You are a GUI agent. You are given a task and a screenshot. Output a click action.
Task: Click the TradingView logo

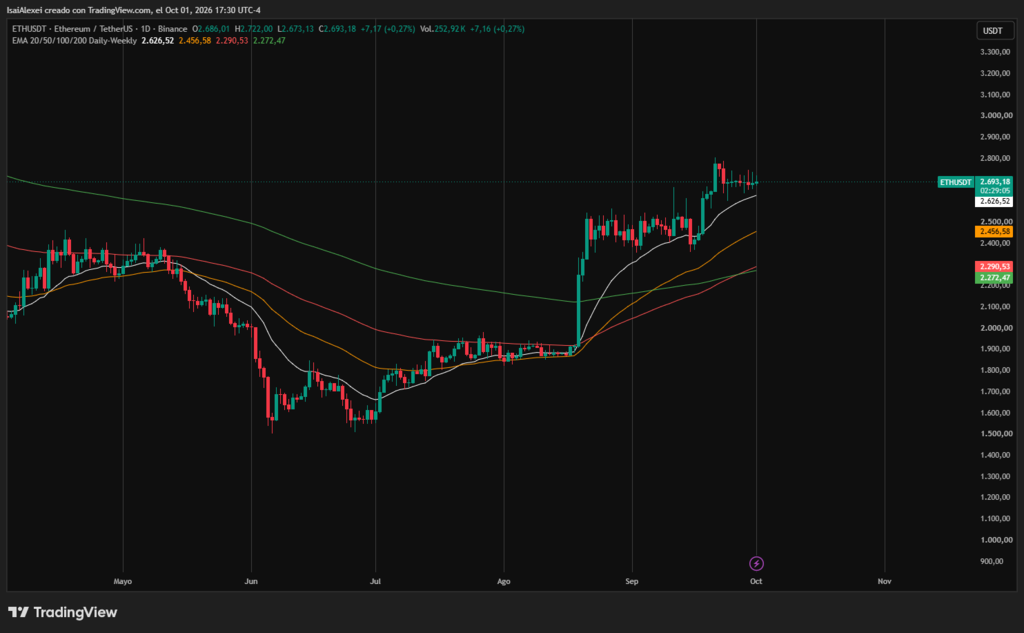(63, 612)
